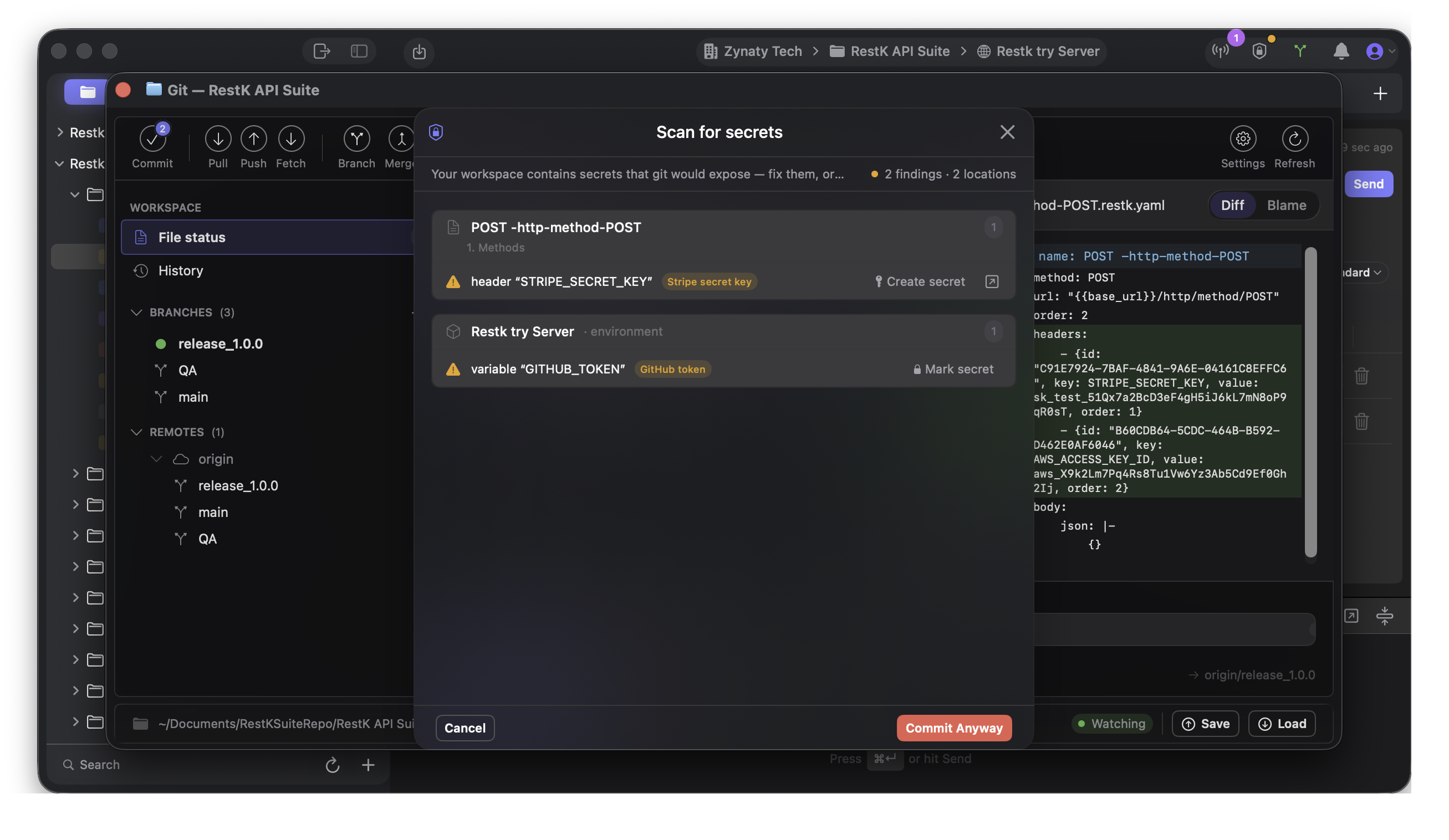Click the Refresh icon in Git window

click(1294, 139)
